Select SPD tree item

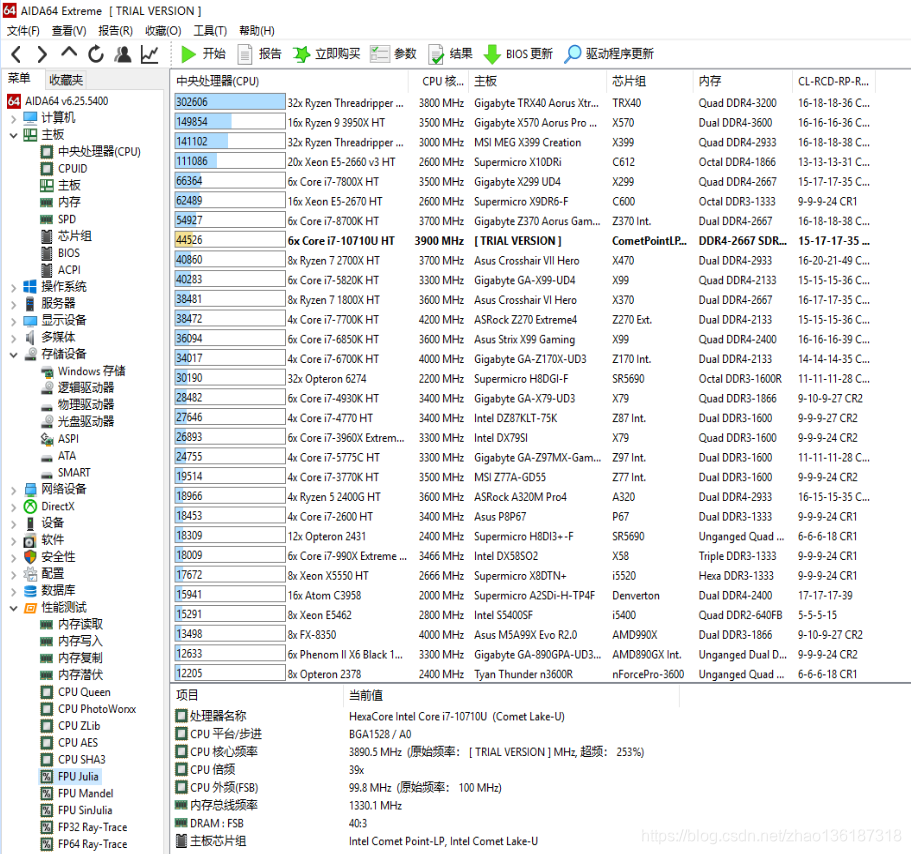[67, 219]
